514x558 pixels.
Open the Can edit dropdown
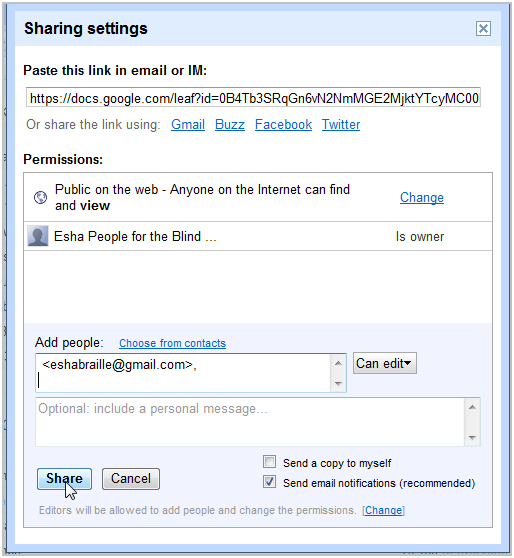tap(384, 363)
